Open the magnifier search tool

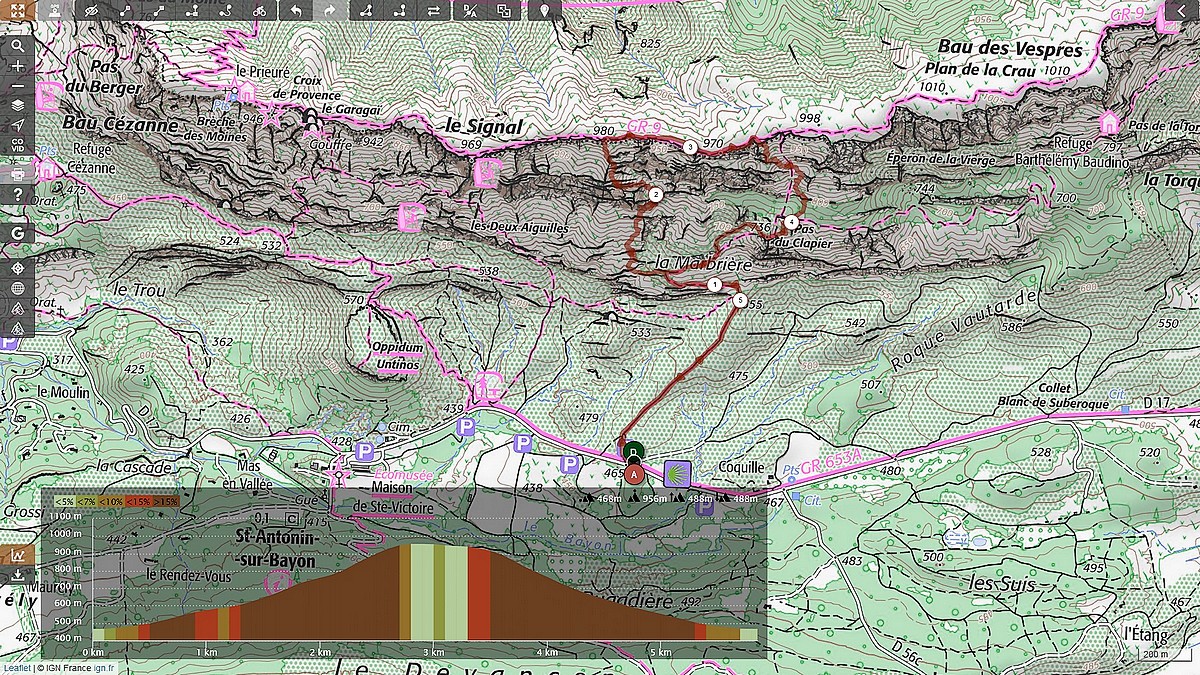18,46
